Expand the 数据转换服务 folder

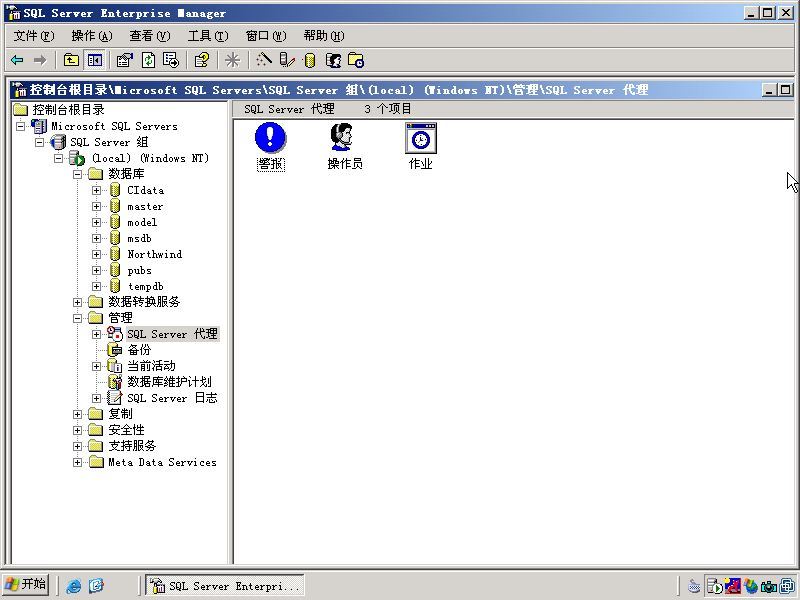point(77,302)
